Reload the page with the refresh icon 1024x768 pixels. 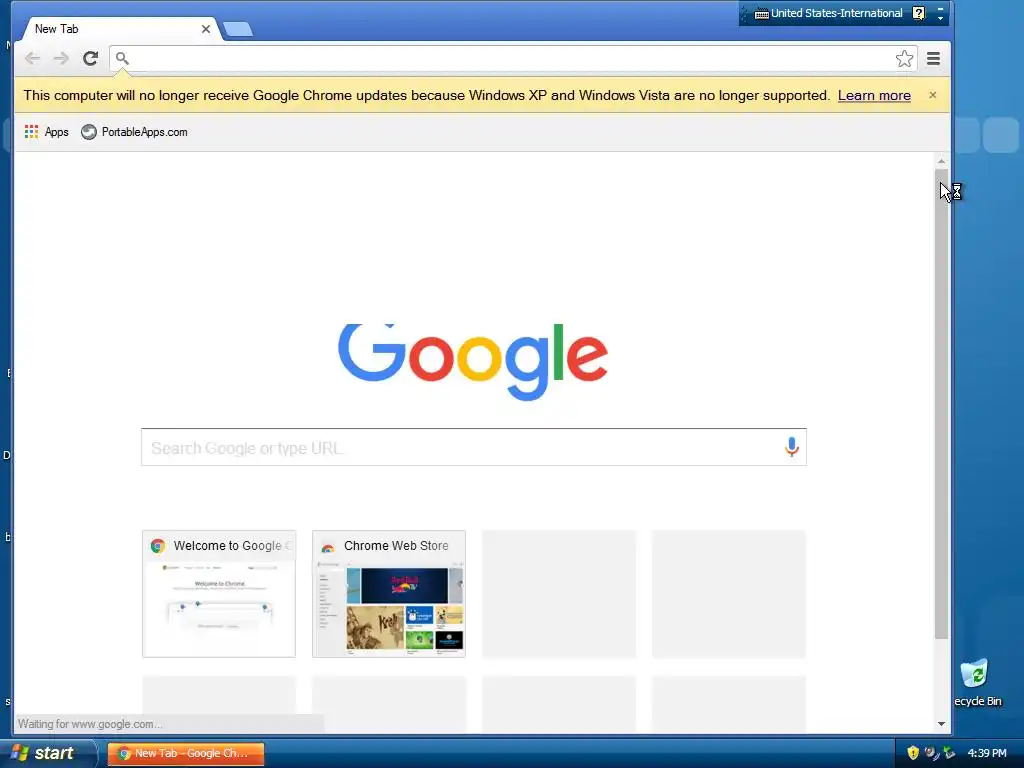pyautogui.click(x=90, y=59)
